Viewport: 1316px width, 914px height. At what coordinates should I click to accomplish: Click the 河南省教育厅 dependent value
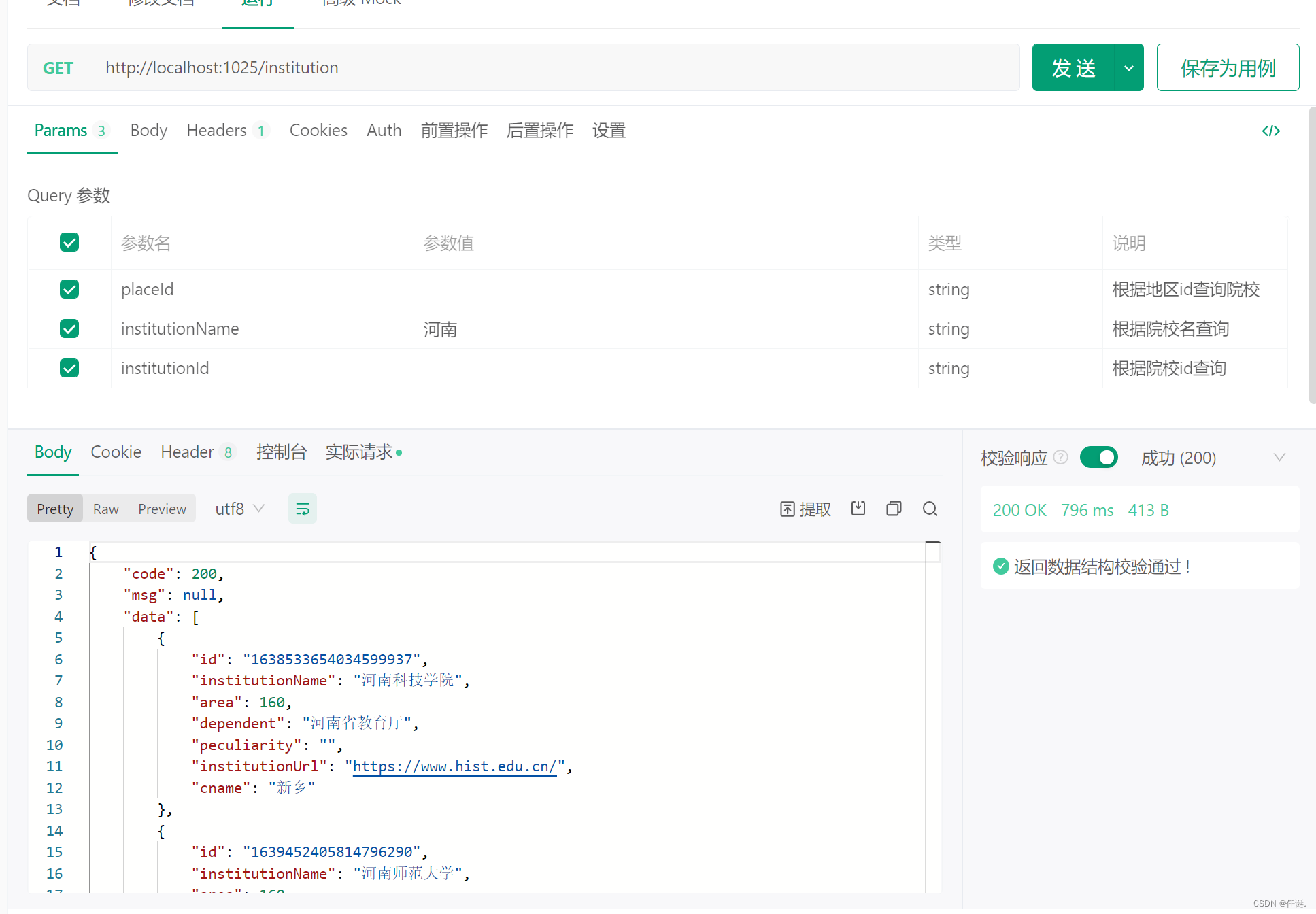coord(356,723)
